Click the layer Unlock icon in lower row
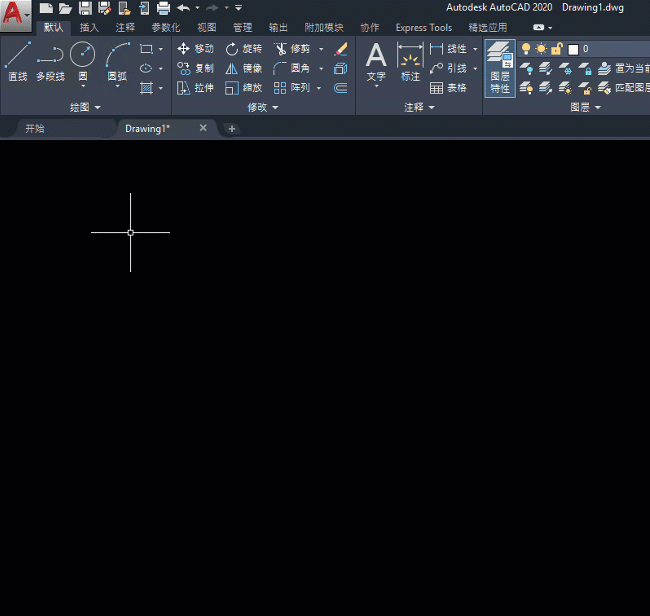The width and height of the screenshot is (650, 616). click(585, 88)
